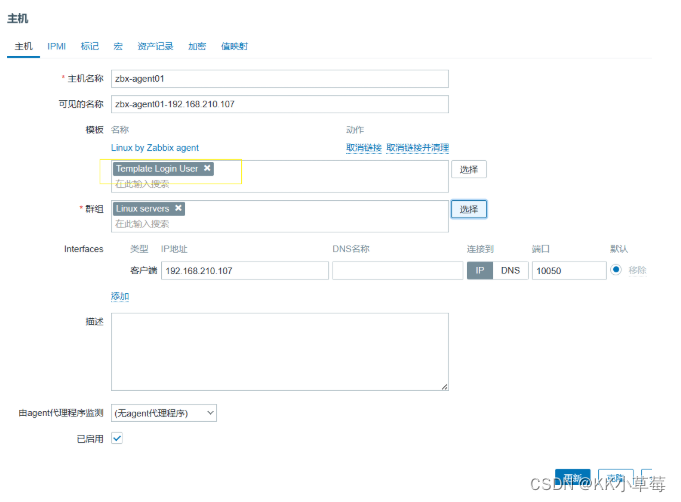Open the 资产记录 tab
The height and width of the screenshot is (502, 681).
[x=155, y=46]
